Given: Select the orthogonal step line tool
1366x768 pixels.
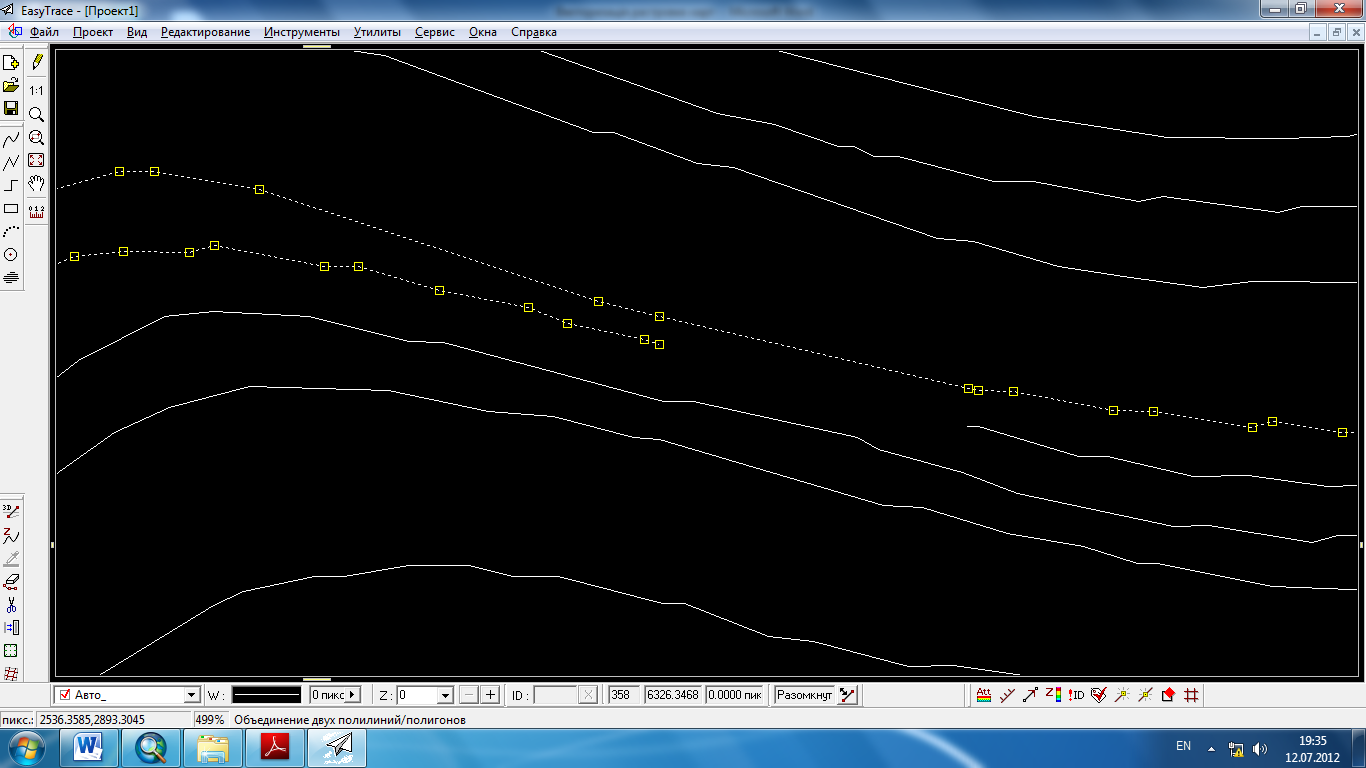Looking at the screenshot, I should pyautogui.click(x=11, y=185).
